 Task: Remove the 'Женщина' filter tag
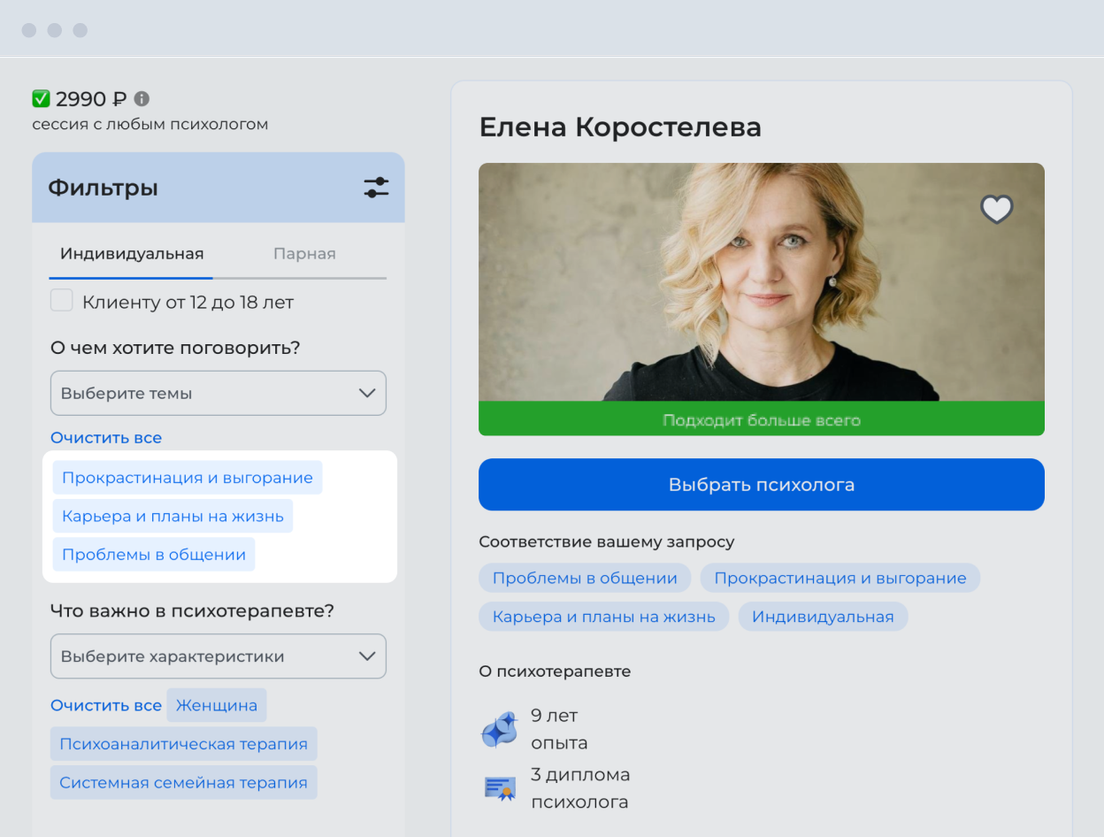pos(216,705)
